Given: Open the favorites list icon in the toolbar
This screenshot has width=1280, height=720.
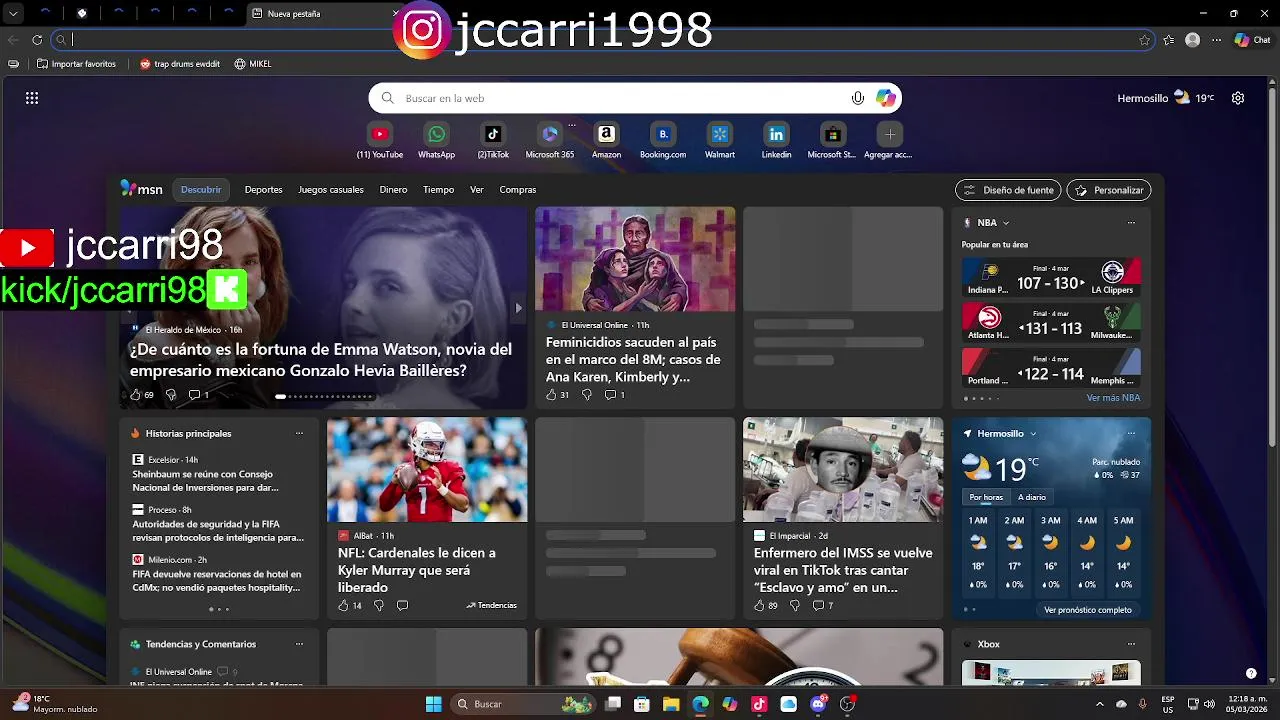Looking at the screenshot, I should 1169,40.
